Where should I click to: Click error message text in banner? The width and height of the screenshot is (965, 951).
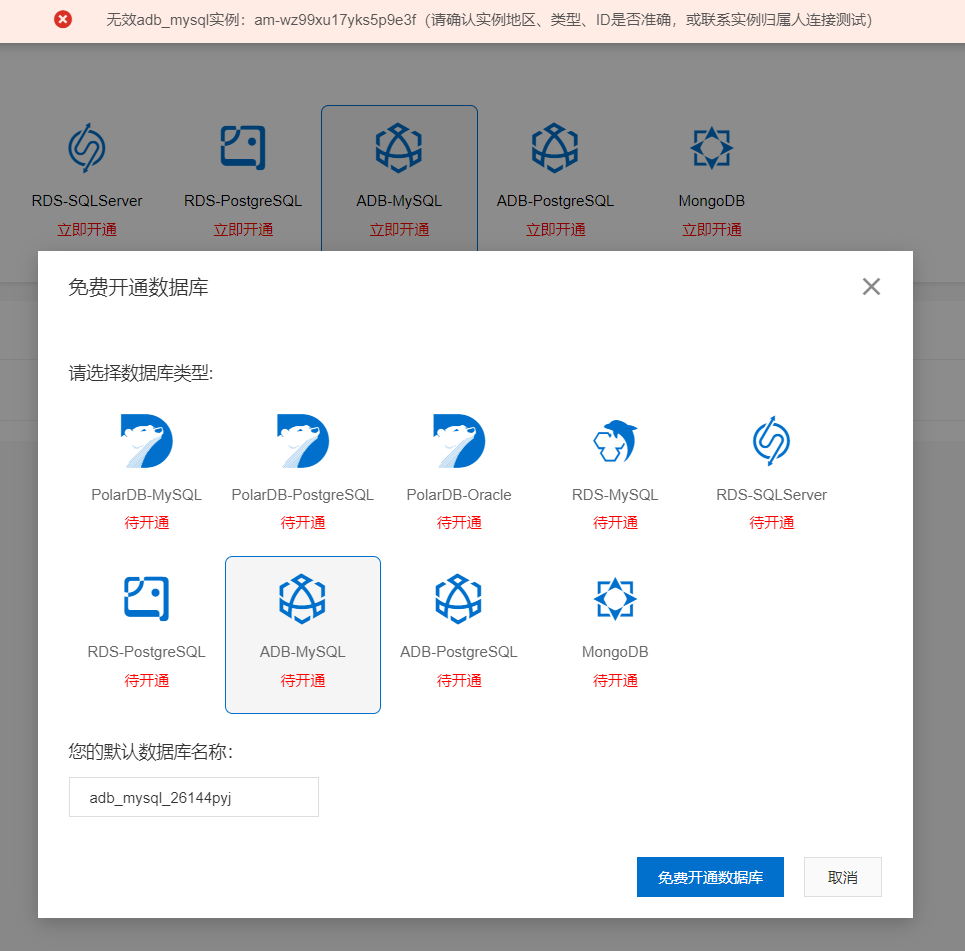pyautogui.click(x=489, y=20)
